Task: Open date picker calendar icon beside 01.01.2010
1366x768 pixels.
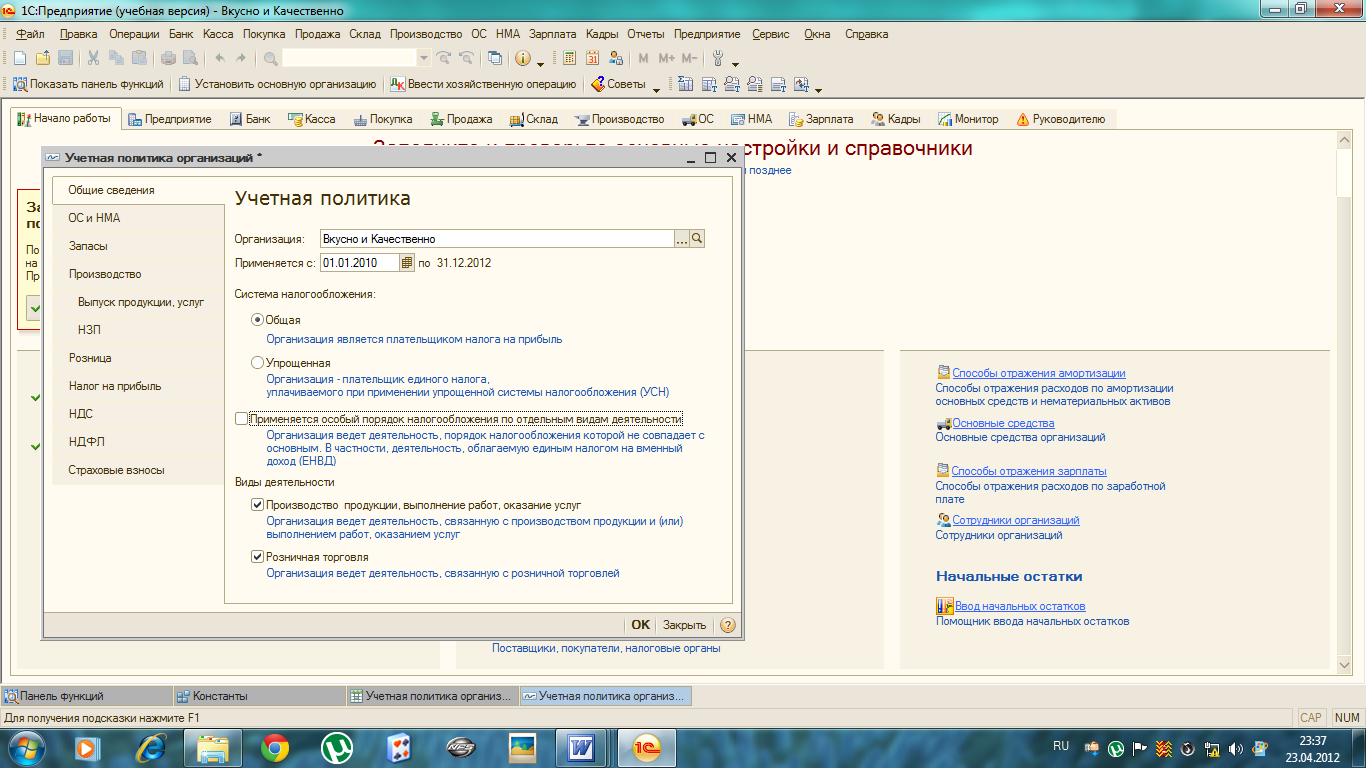Action: coord(407,263)
